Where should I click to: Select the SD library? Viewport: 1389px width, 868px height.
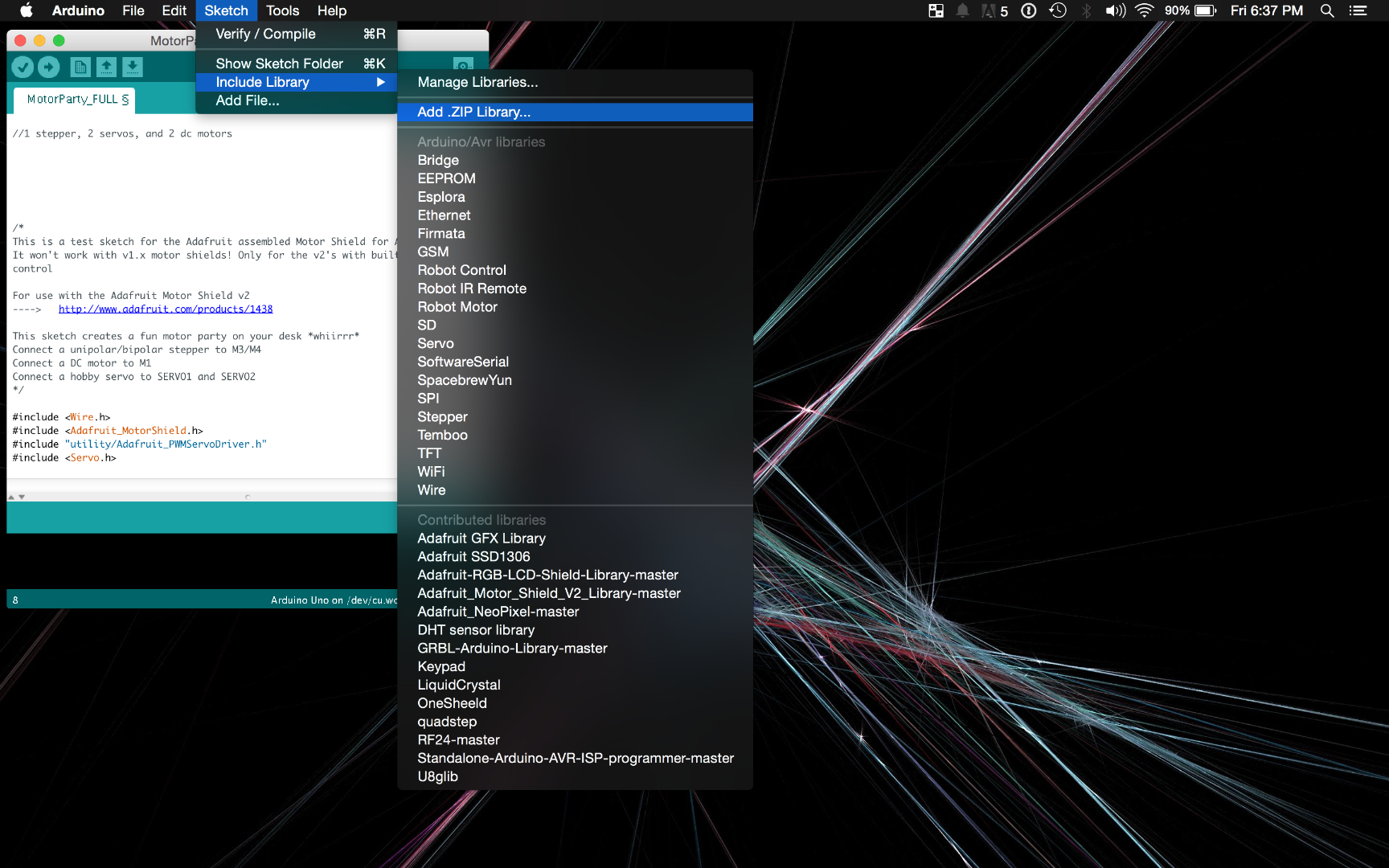point(575,325)
